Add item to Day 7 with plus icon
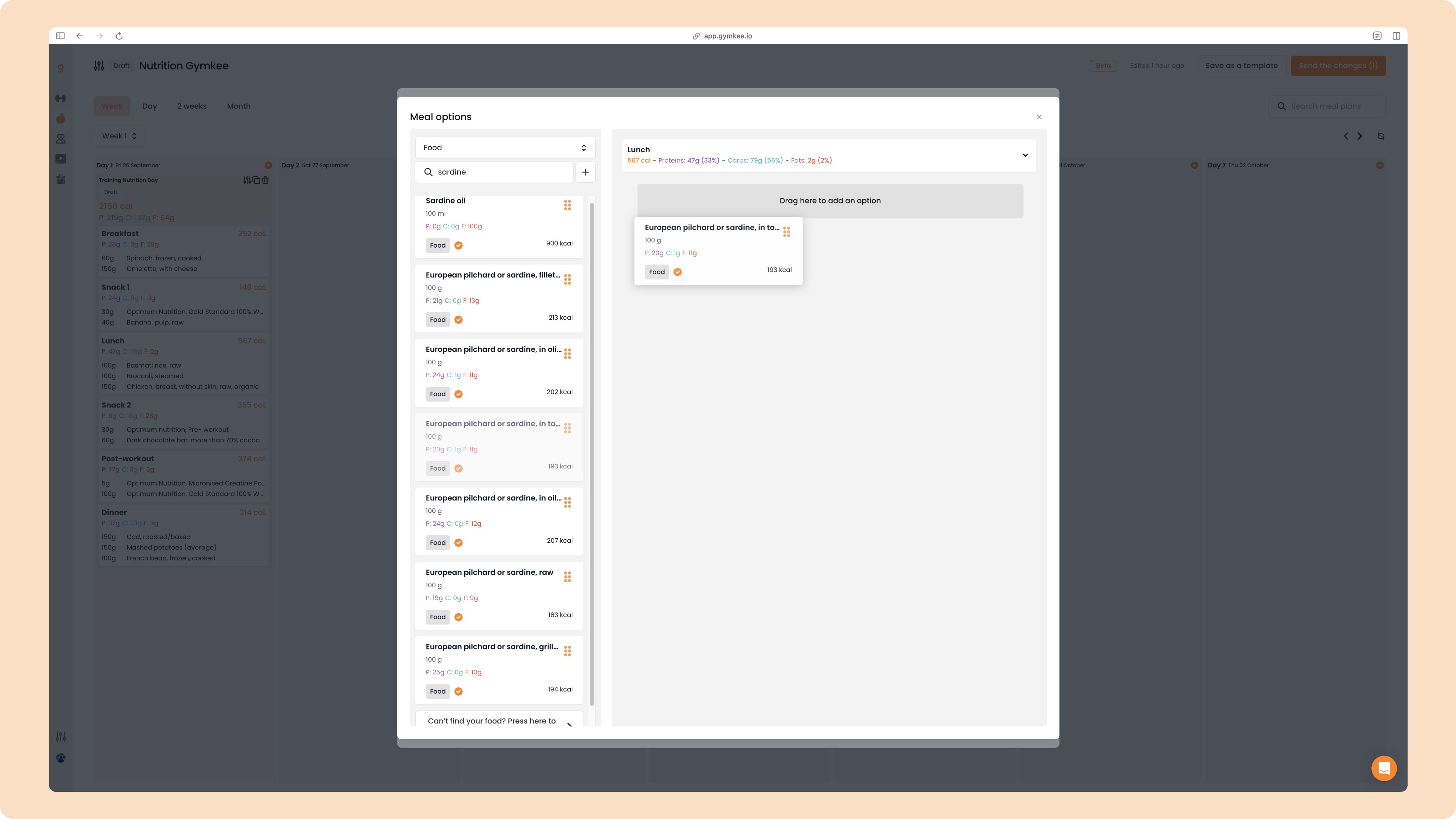The width and height of the screenshot is (1456, 819). coord(1380,165)
